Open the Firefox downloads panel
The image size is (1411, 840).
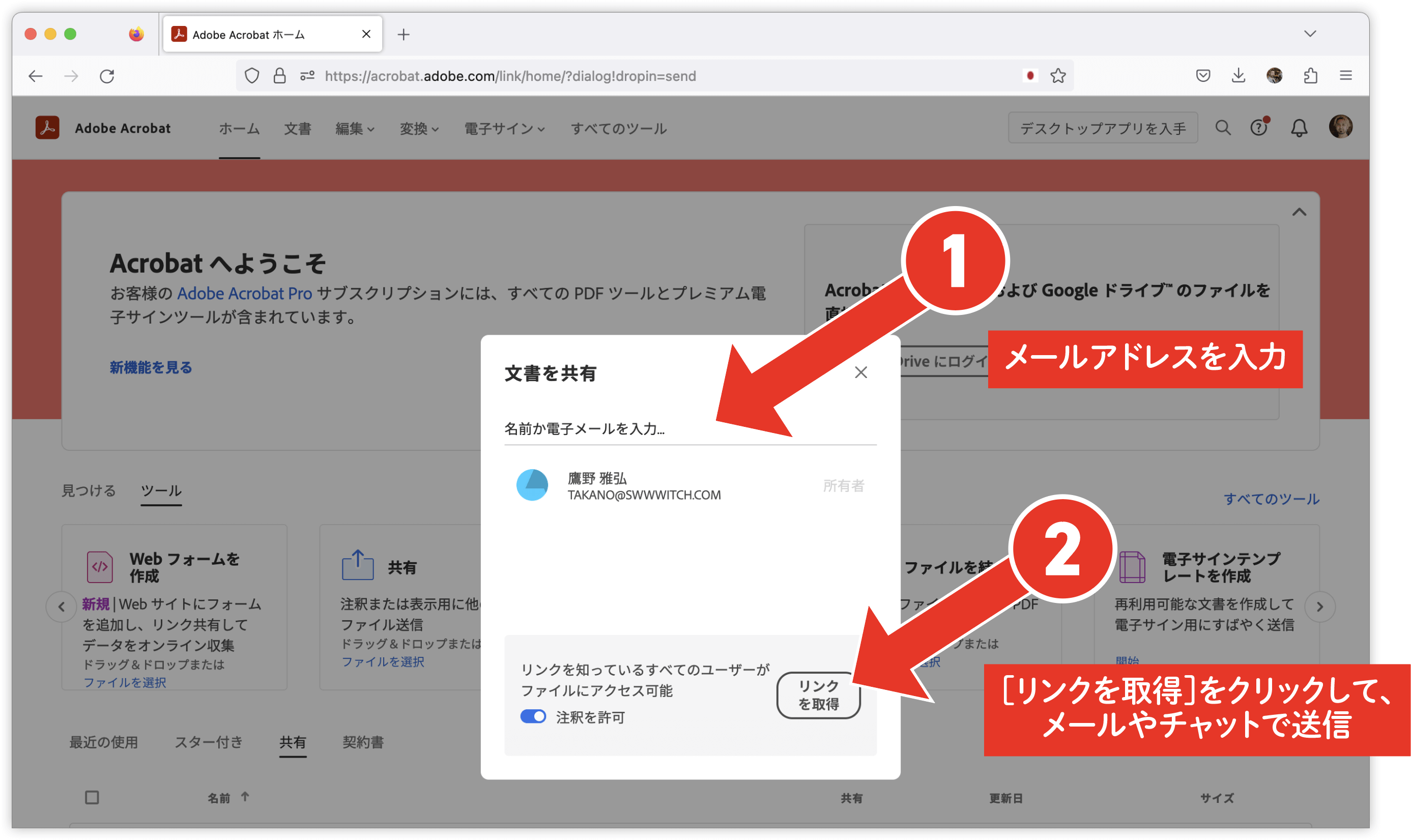(x=1239, y=75)
